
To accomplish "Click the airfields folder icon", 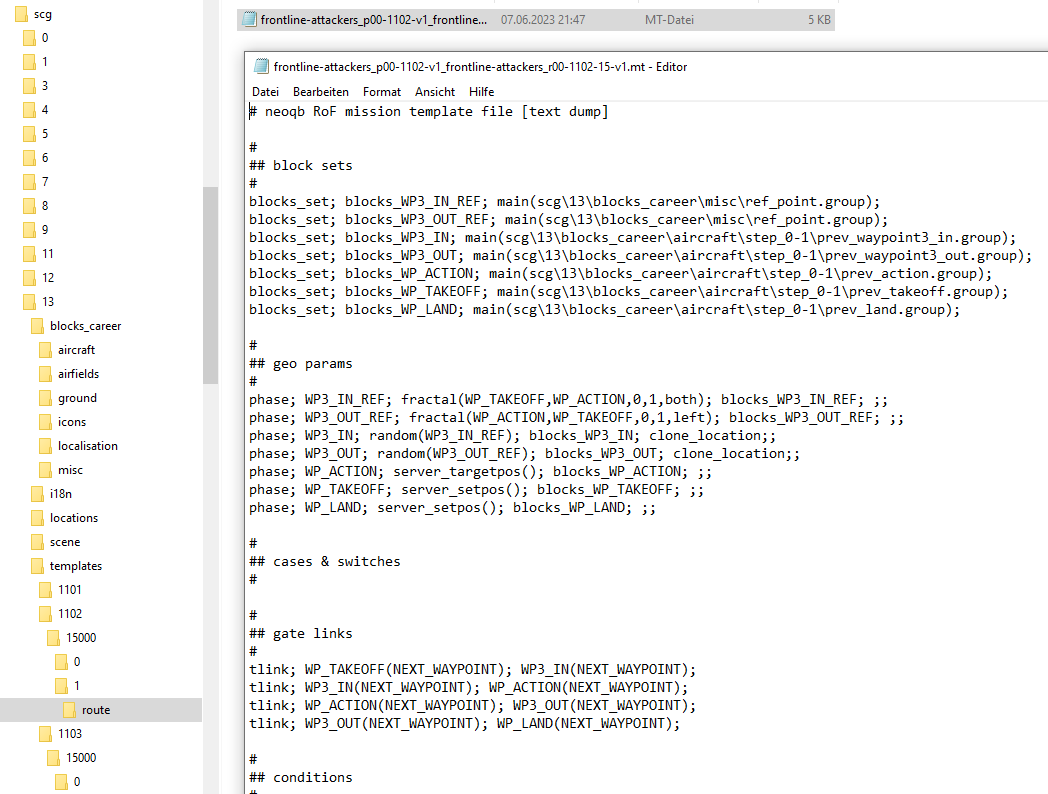I will pos(45,374).
